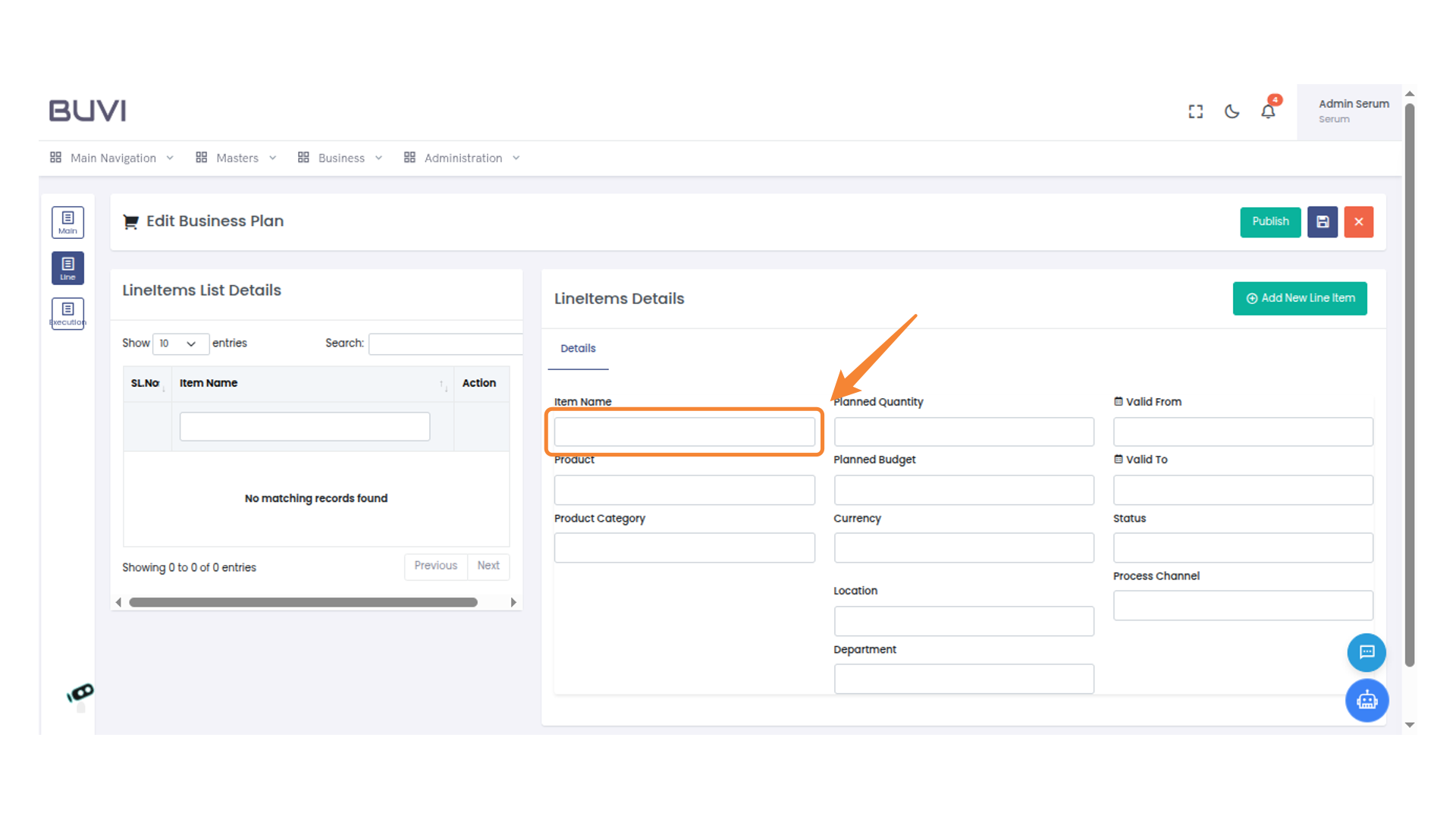Click the Publish button
This screenshot has width=1456, height=819.
pos(1270,221)
